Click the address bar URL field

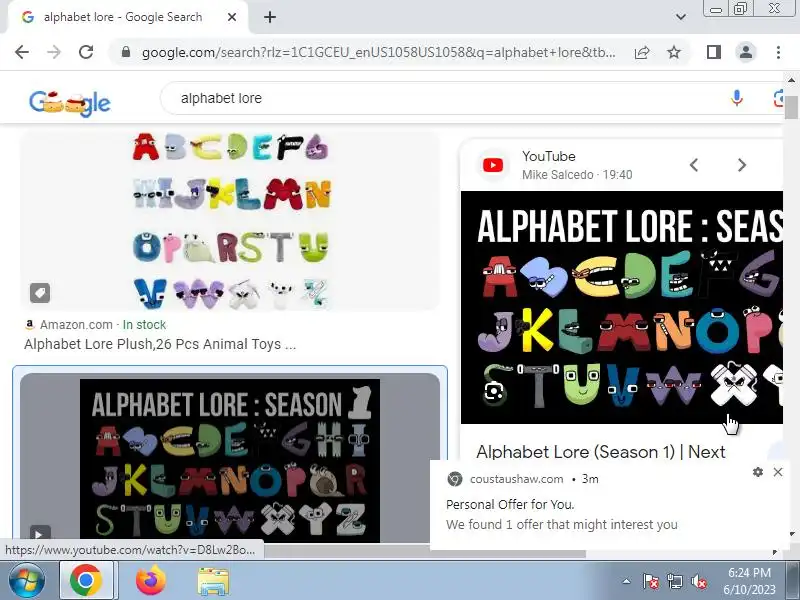[379, 52]
